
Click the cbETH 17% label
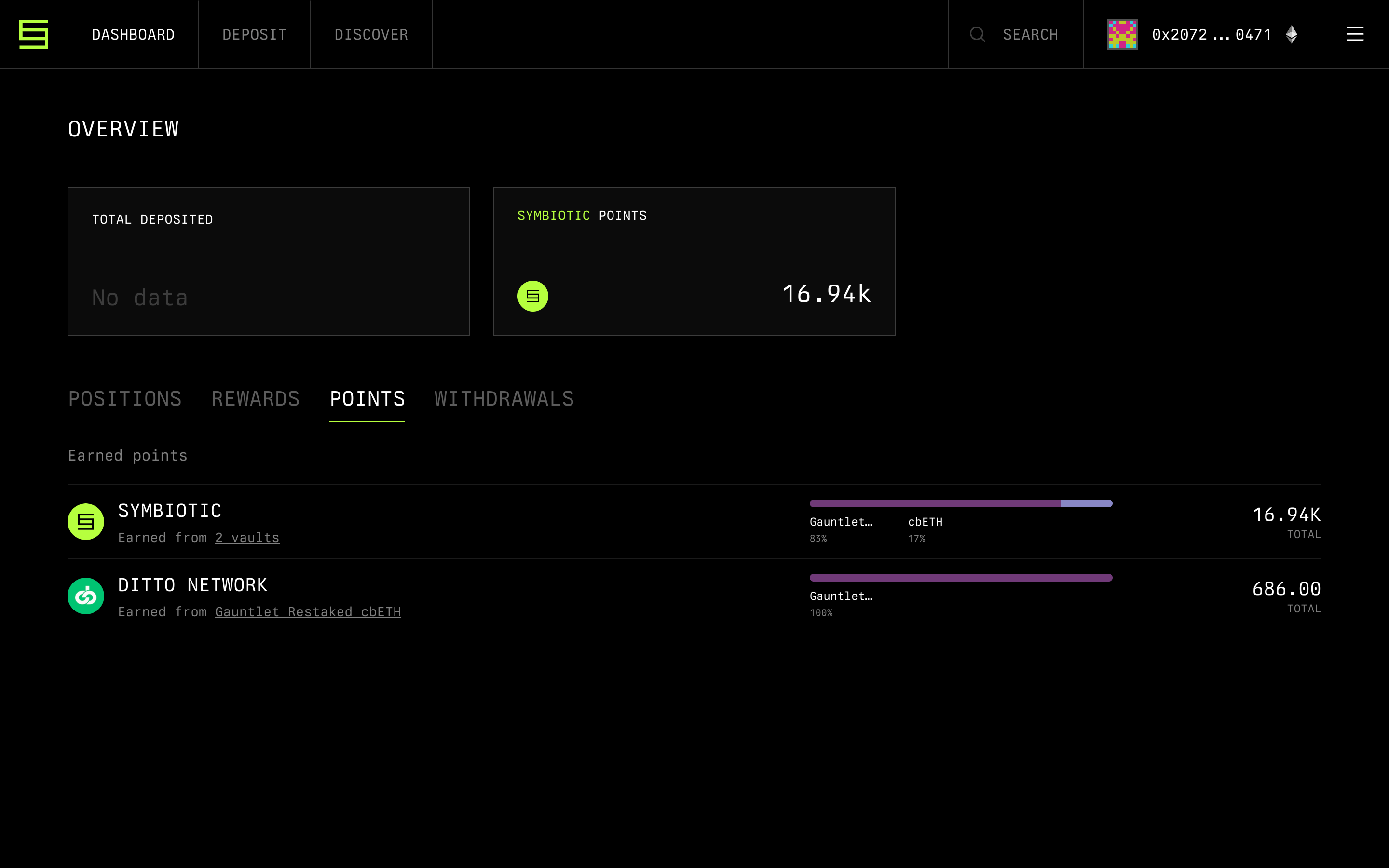[x=925, y=529]
